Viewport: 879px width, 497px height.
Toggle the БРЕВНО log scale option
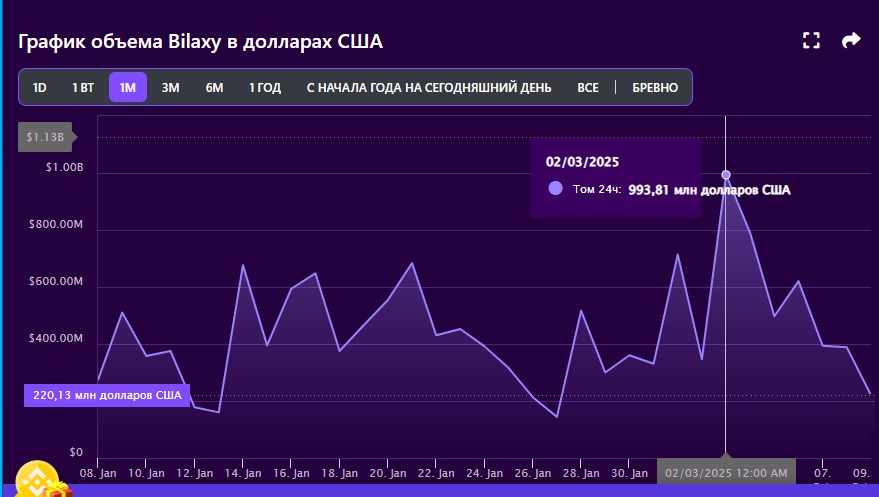pos(655,87)
